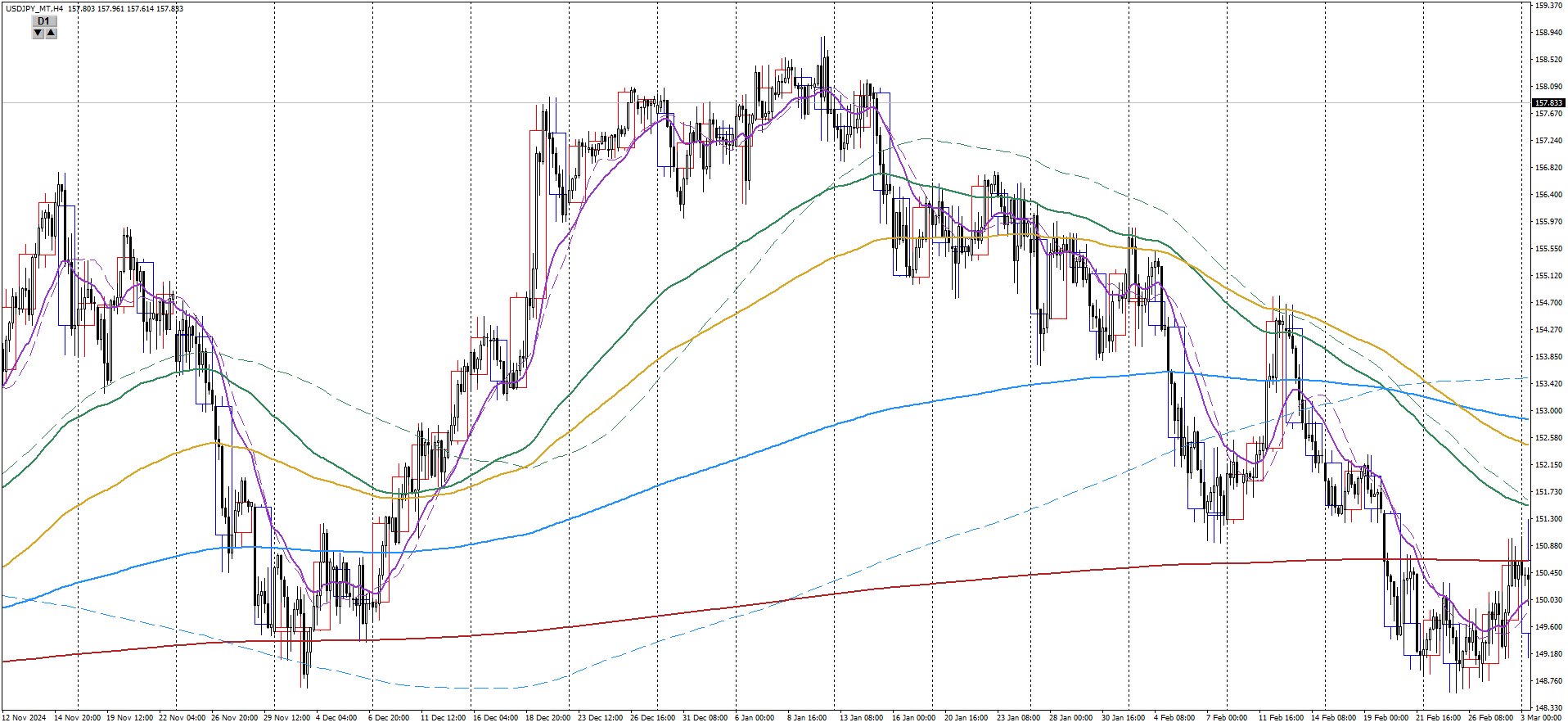Click time axis label 16 Dec 04:00
This screenshot has width=1568, height=727.
click(496, 718)
